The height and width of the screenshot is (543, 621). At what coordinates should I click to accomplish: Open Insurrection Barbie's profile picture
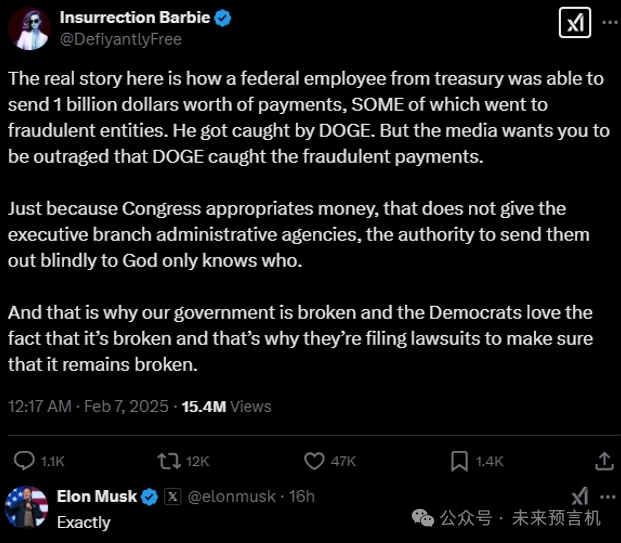click(x=28, y=27)
